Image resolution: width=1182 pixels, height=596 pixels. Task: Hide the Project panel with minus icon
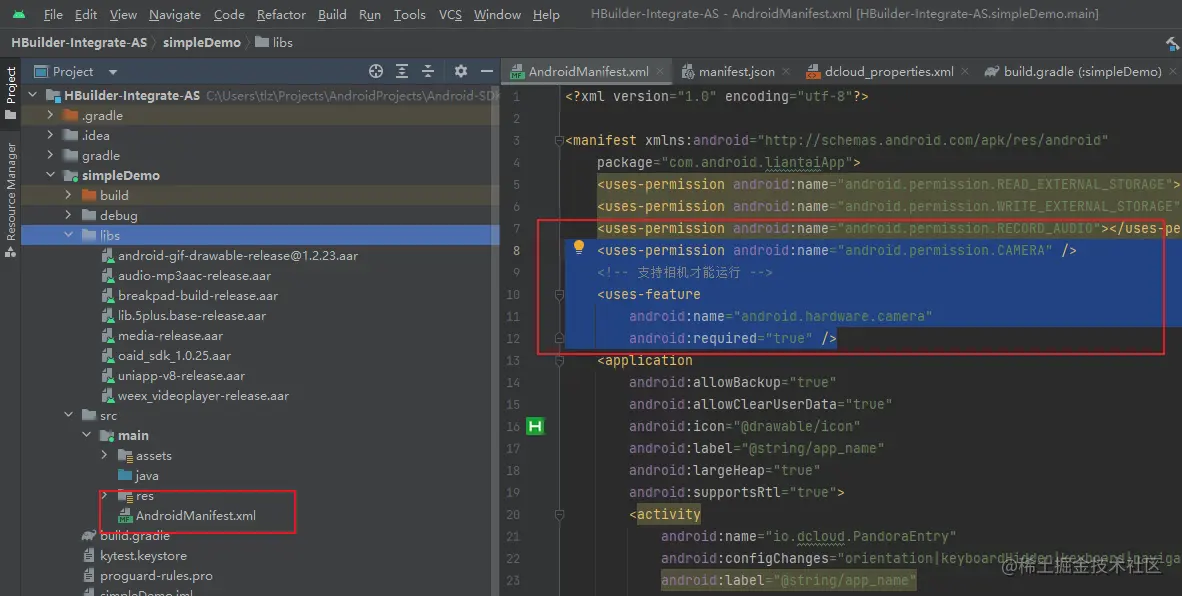(487, 72)
